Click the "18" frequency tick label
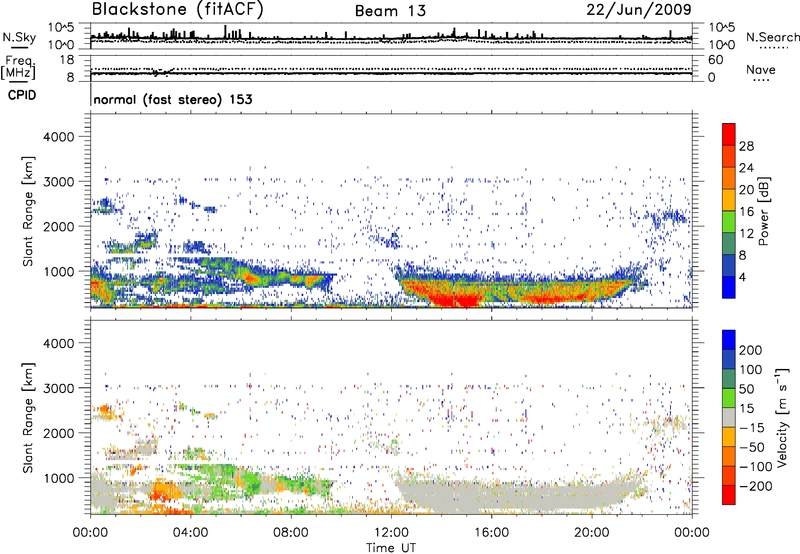800x554 pixels. point(67,60)
